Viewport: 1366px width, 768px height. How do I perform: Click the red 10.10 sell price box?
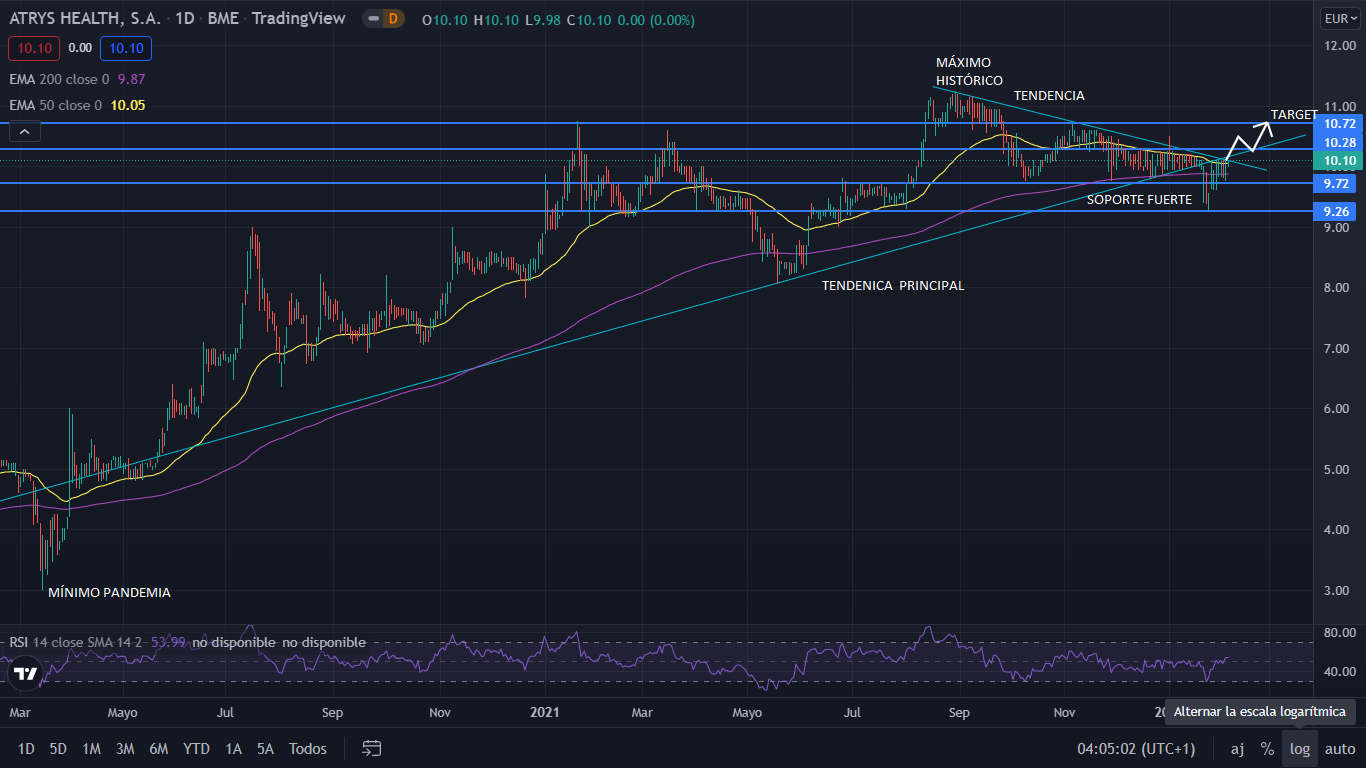click(x=34, y=48)
